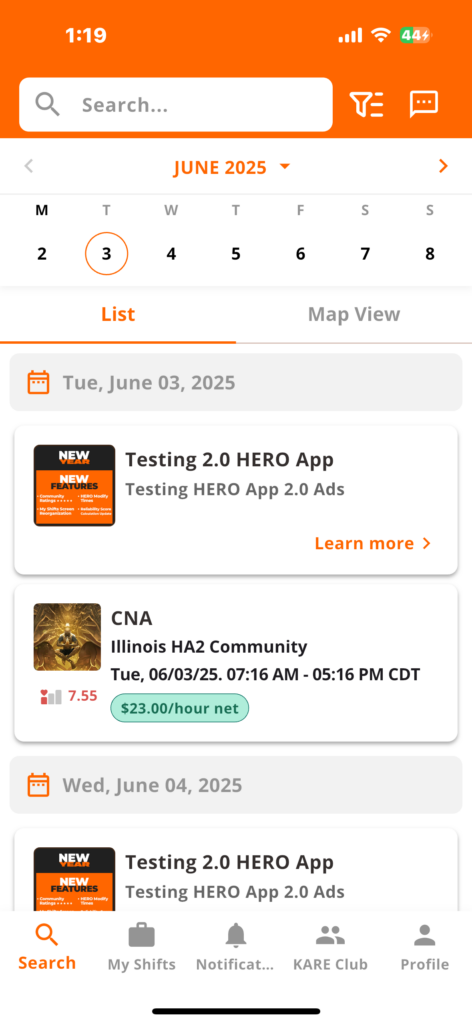Tap the community rating 7.55 icon
Viewport: 472px width, 1024px height.
click(51, 696)
